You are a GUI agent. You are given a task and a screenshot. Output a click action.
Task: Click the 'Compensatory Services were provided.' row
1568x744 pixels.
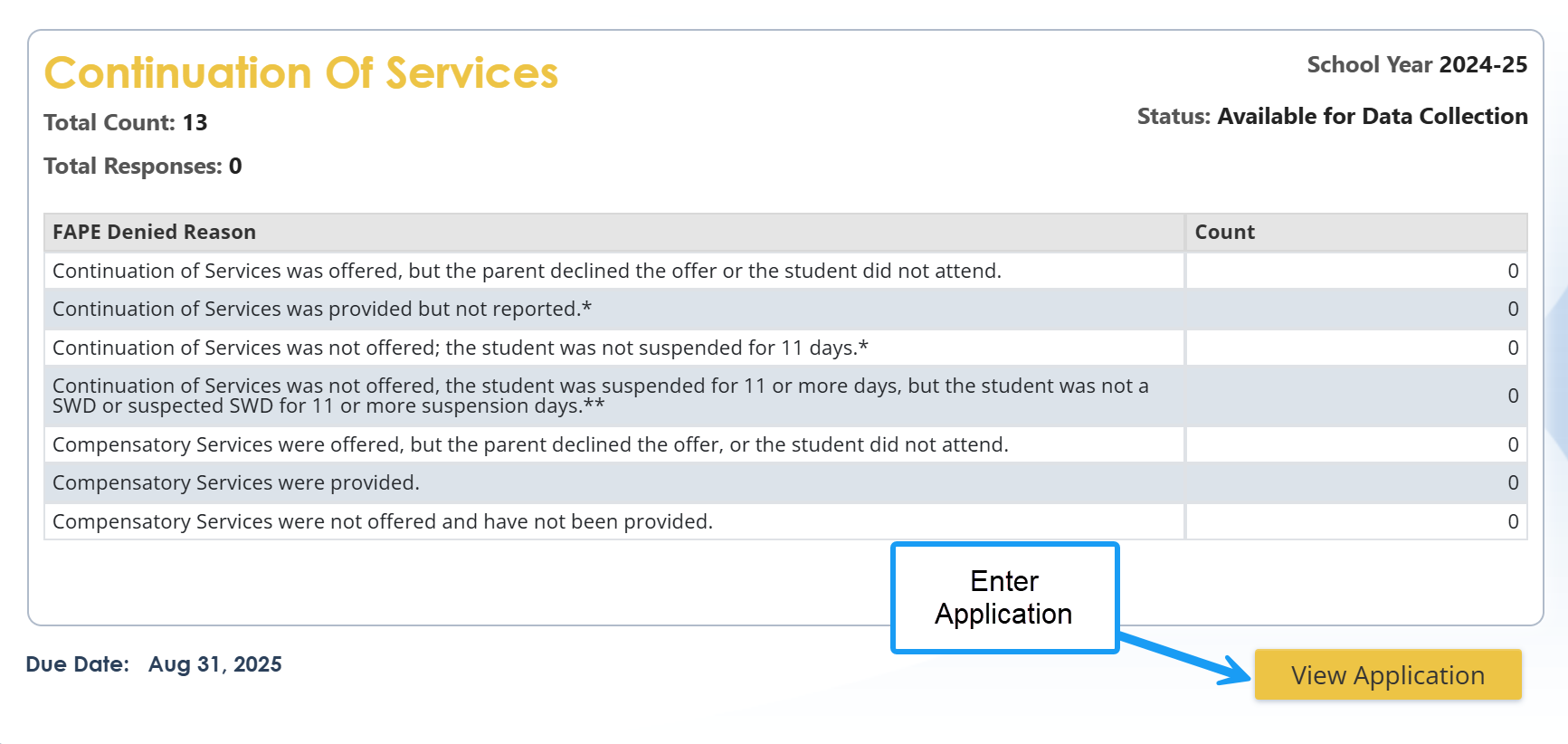[x=236, y=483]
